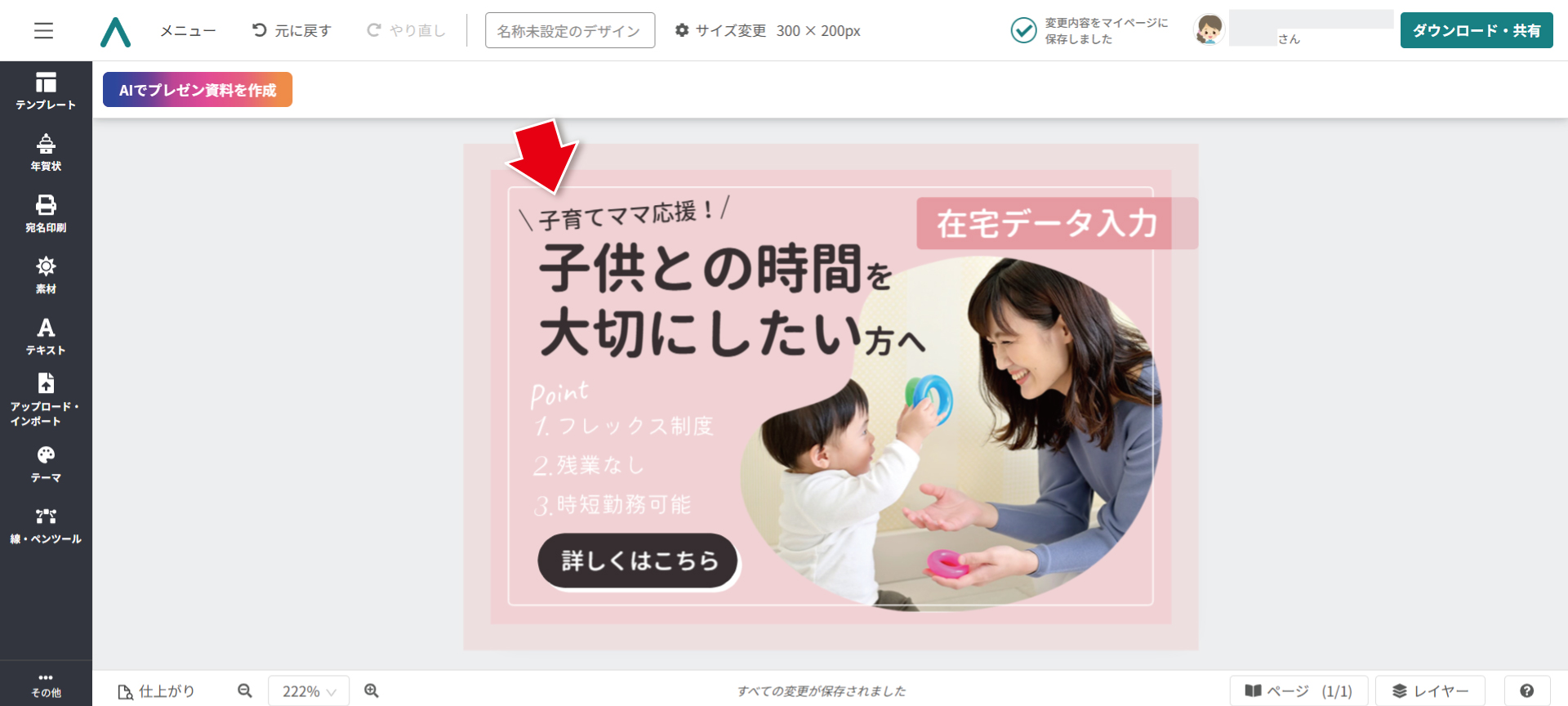
Task: Click the hamburger menu icon
Action: click(x=44, y=31)
